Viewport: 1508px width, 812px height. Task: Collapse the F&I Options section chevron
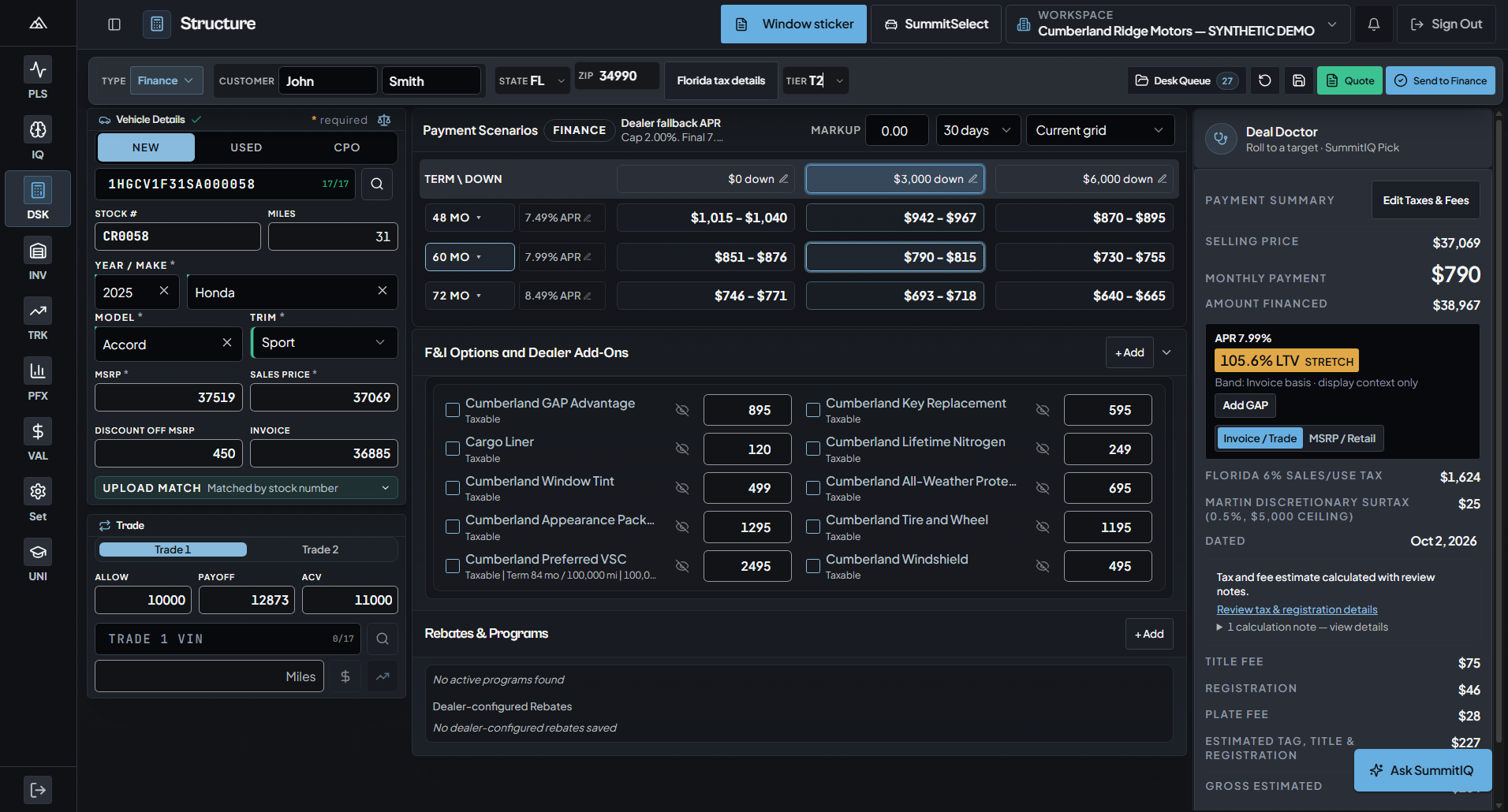click(1166, 352)
